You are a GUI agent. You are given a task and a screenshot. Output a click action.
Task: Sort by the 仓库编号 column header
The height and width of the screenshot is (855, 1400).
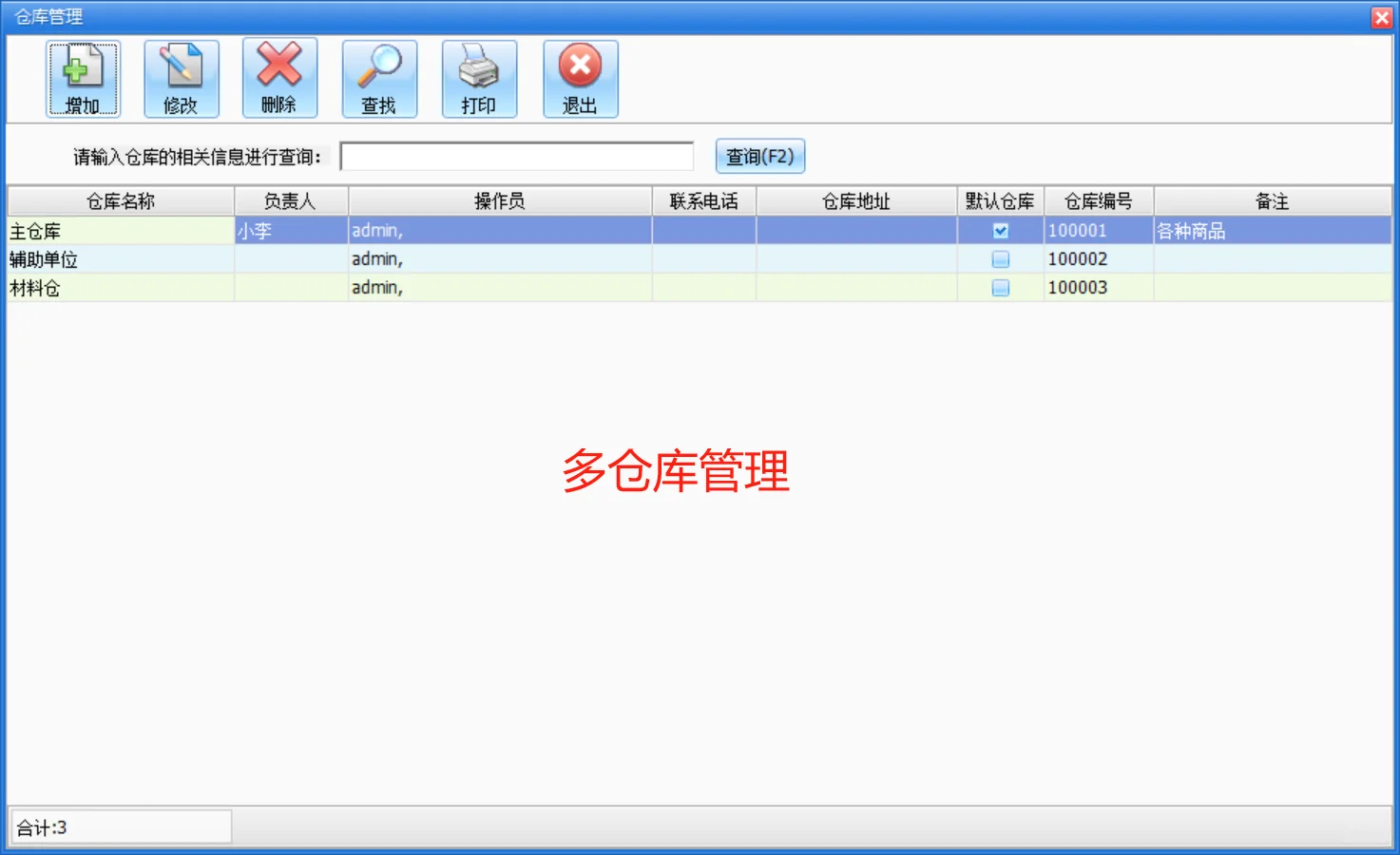[1099, 199]
